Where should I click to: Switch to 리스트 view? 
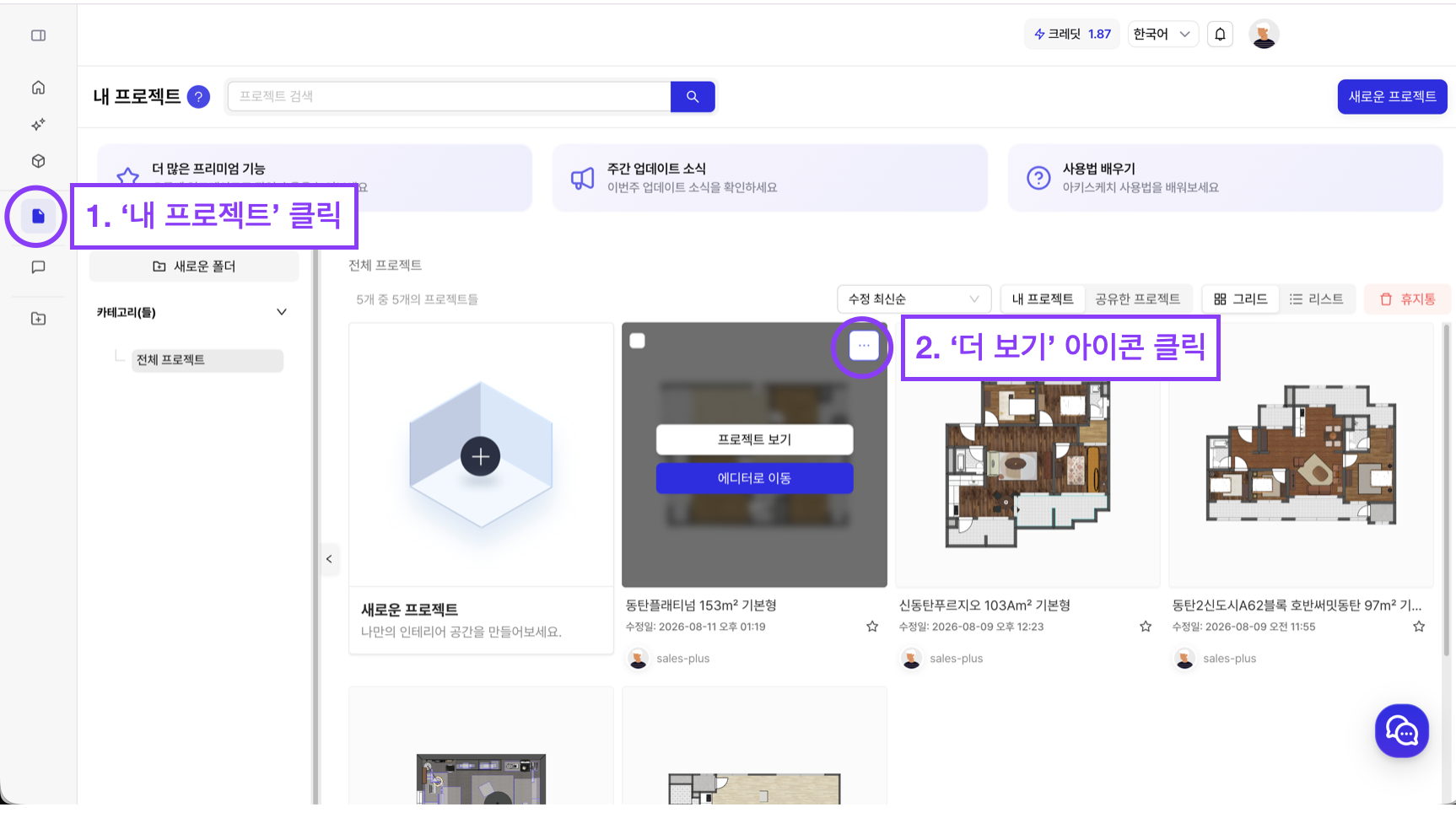1316,299
